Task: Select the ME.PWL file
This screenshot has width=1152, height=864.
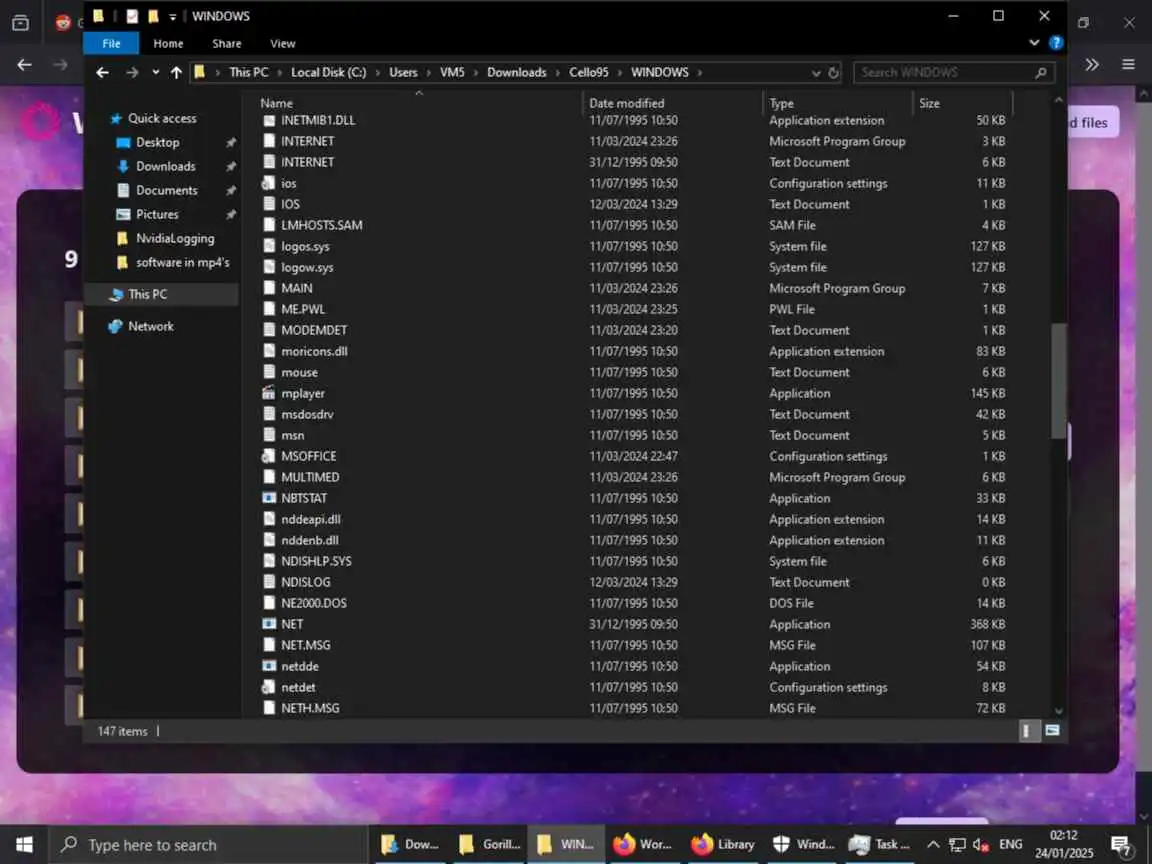Action: tap(303, 309)
